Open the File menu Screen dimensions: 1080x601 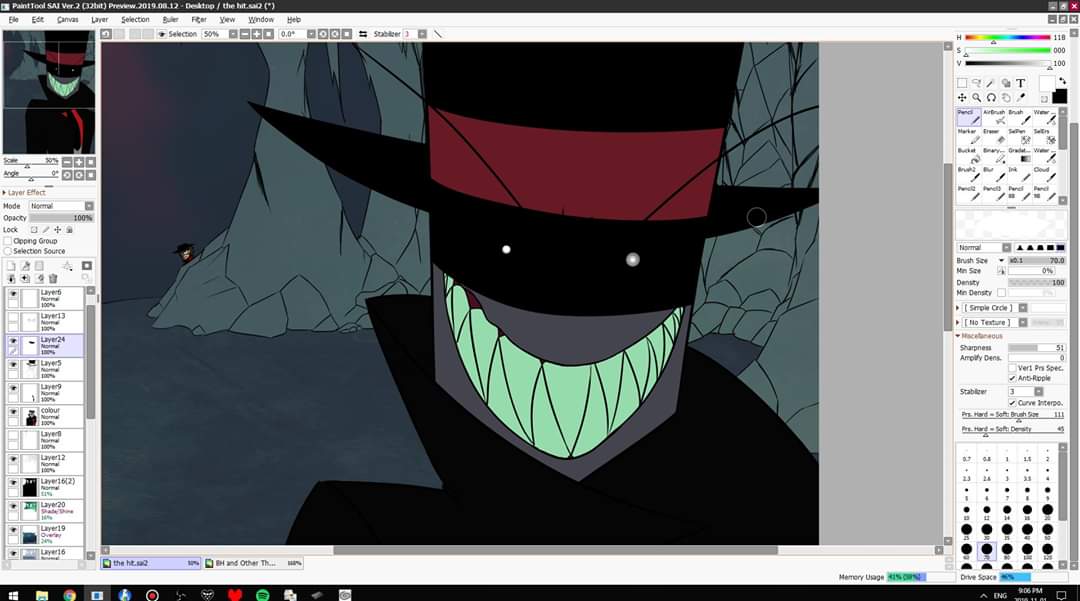pyautogui.click(x=13, y=19)
